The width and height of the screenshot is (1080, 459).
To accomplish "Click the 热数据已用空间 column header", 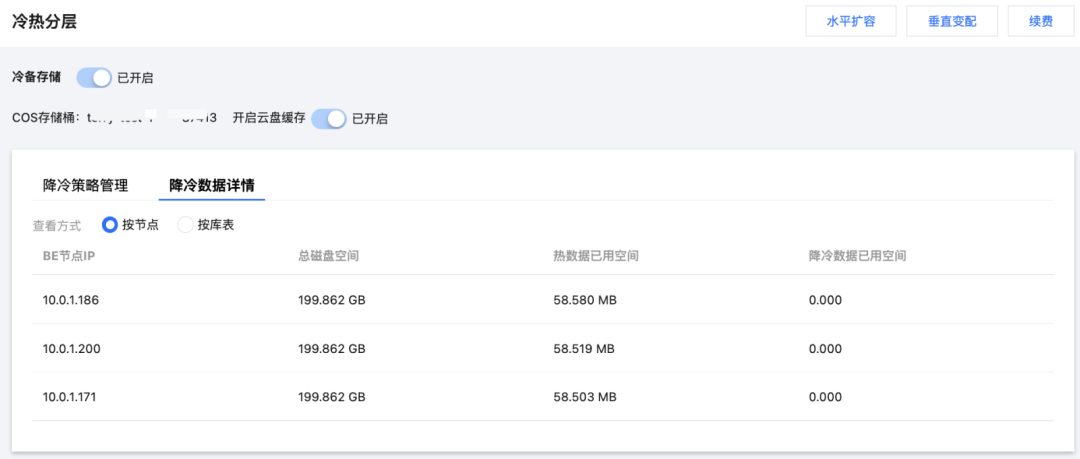I will point(595,256).
